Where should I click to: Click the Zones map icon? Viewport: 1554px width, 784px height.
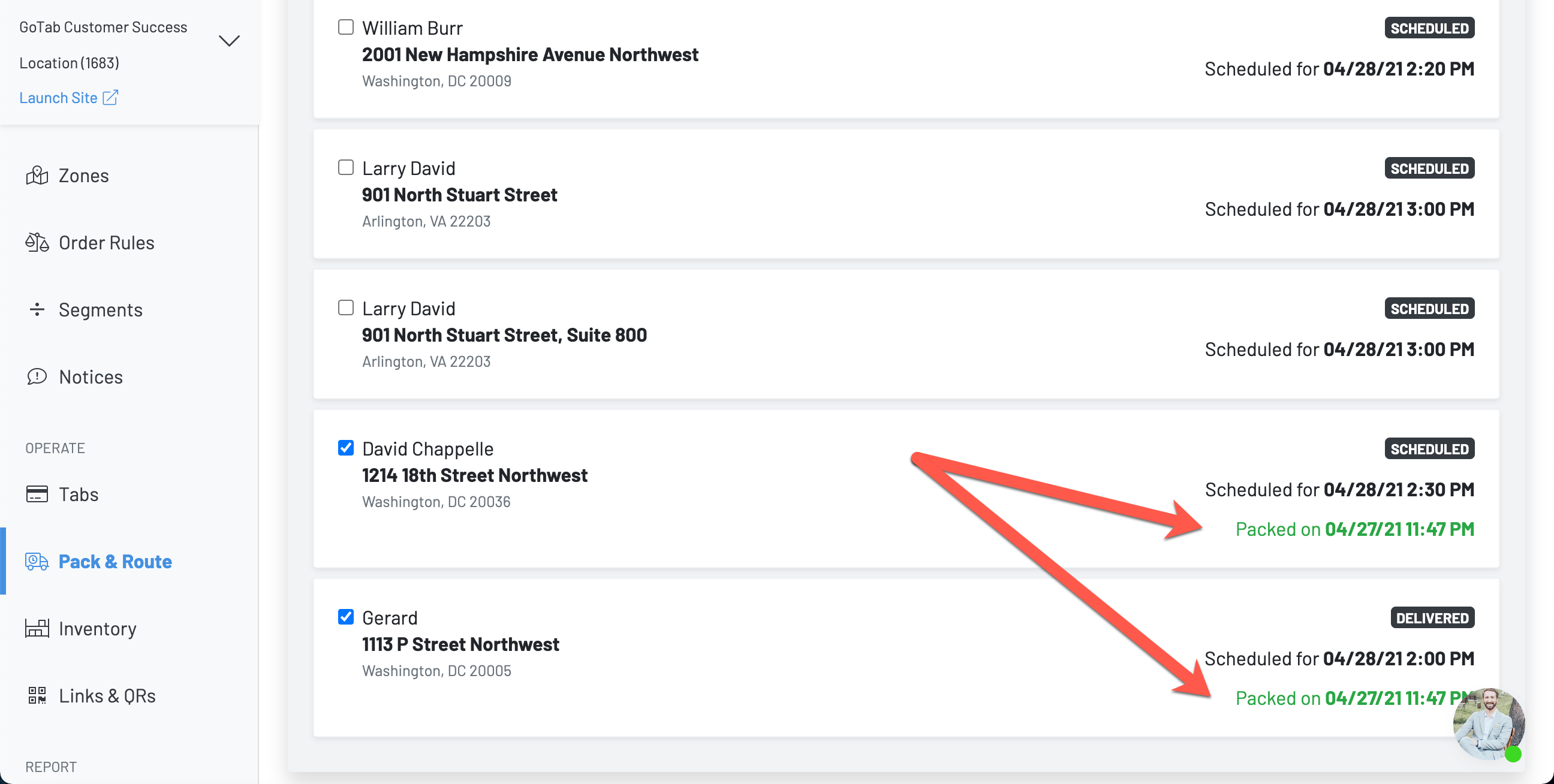click(x=37, y=176)
